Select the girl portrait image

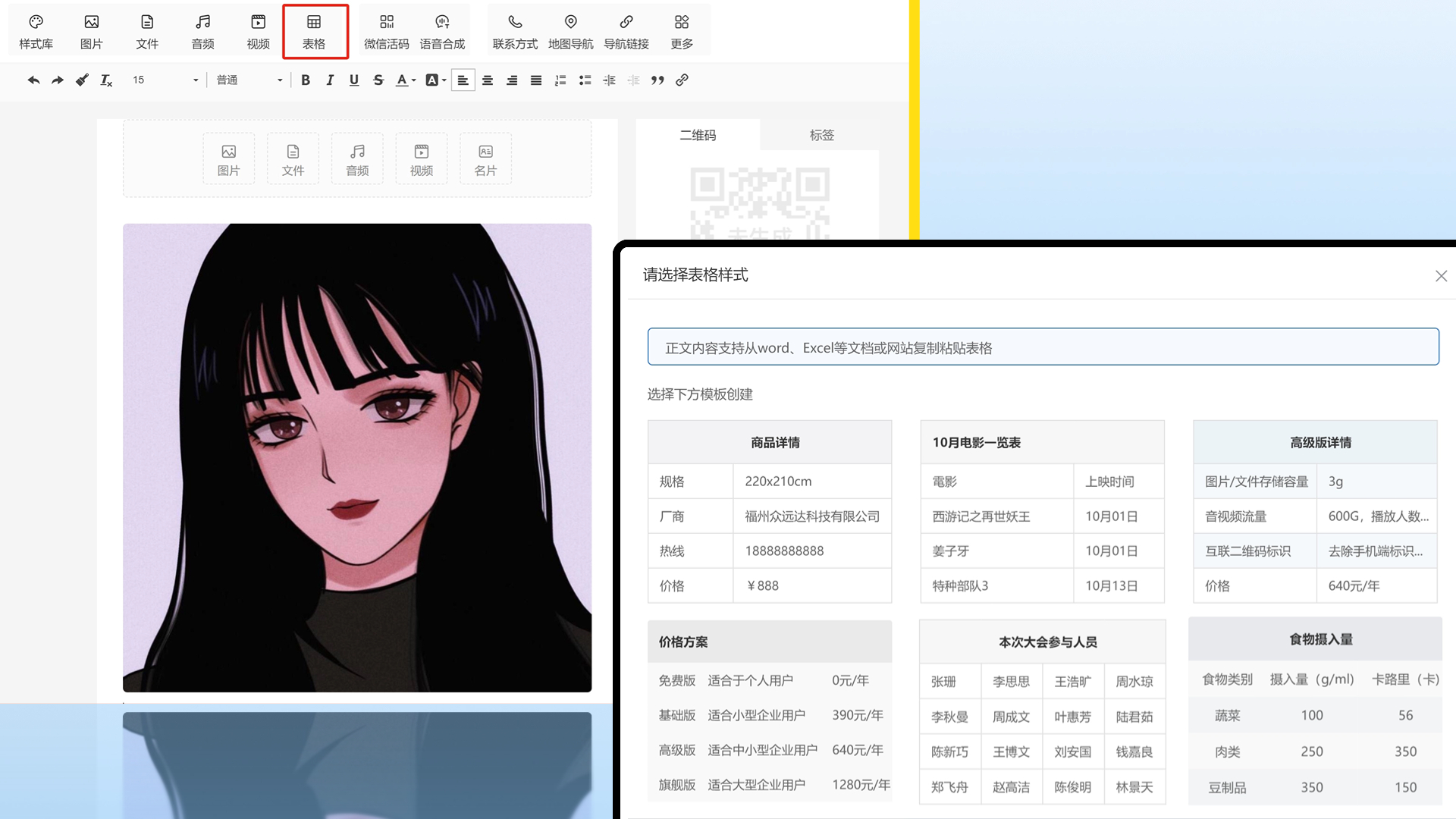[x=357, y=457]
